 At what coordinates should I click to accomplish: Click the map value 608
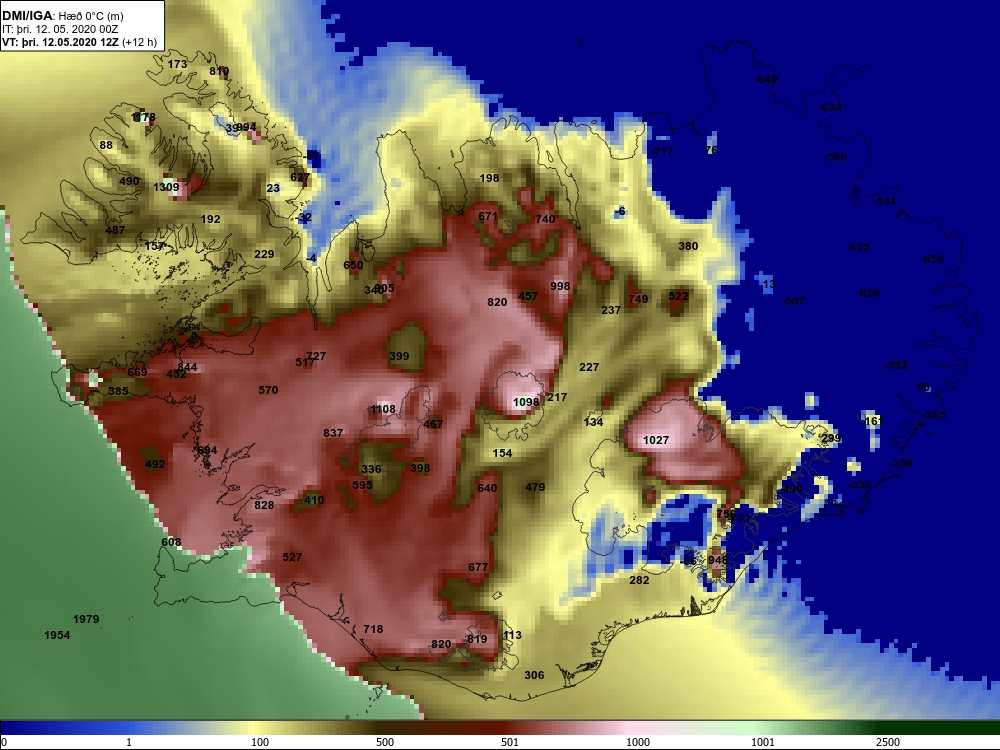[171, 542]
